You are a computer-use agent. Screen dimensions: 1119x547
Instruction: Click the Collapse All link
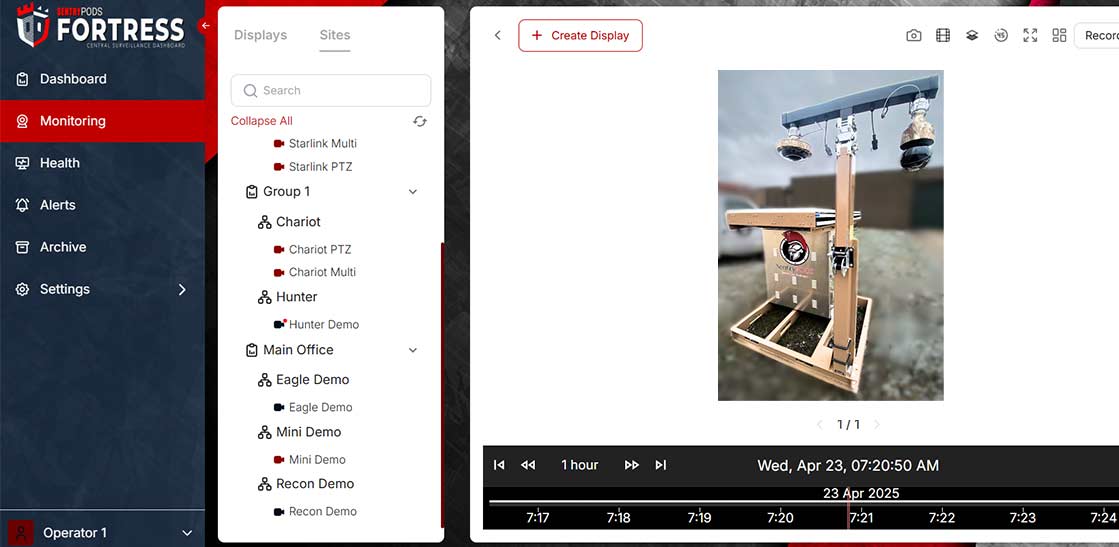tap(261, 121)
